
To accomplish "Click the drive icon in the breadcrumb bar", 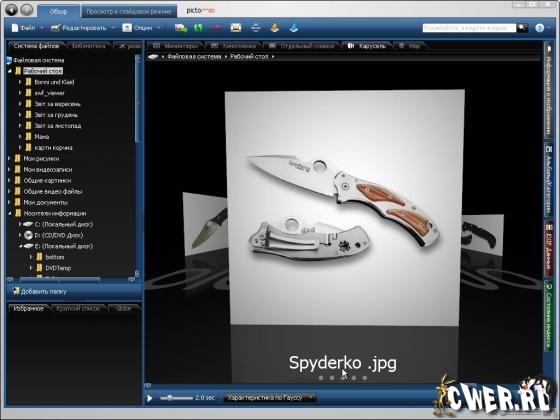I will pos(153,57).
